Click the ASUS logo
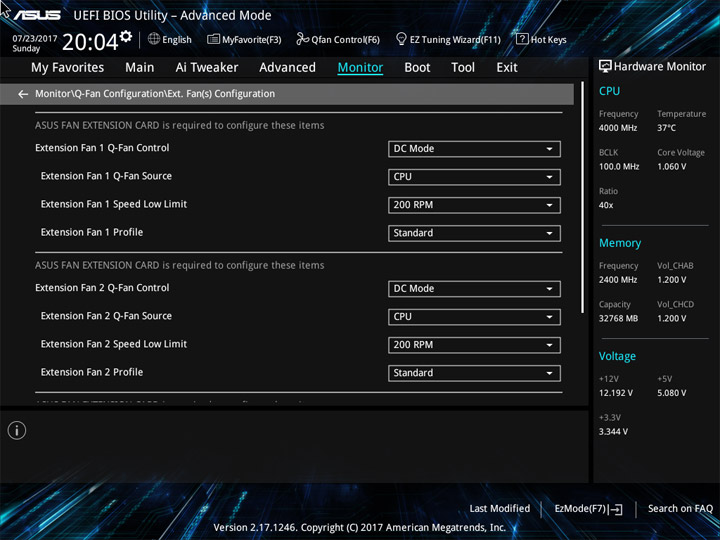 37,15
